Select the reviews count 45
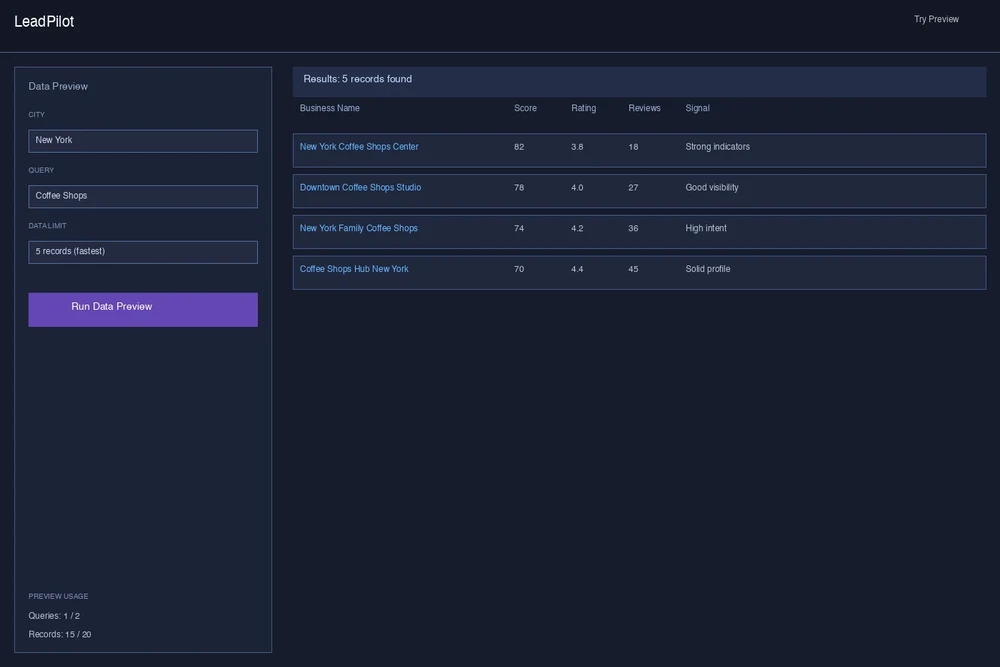This screenshot has width=1000, height=667. 633,269
